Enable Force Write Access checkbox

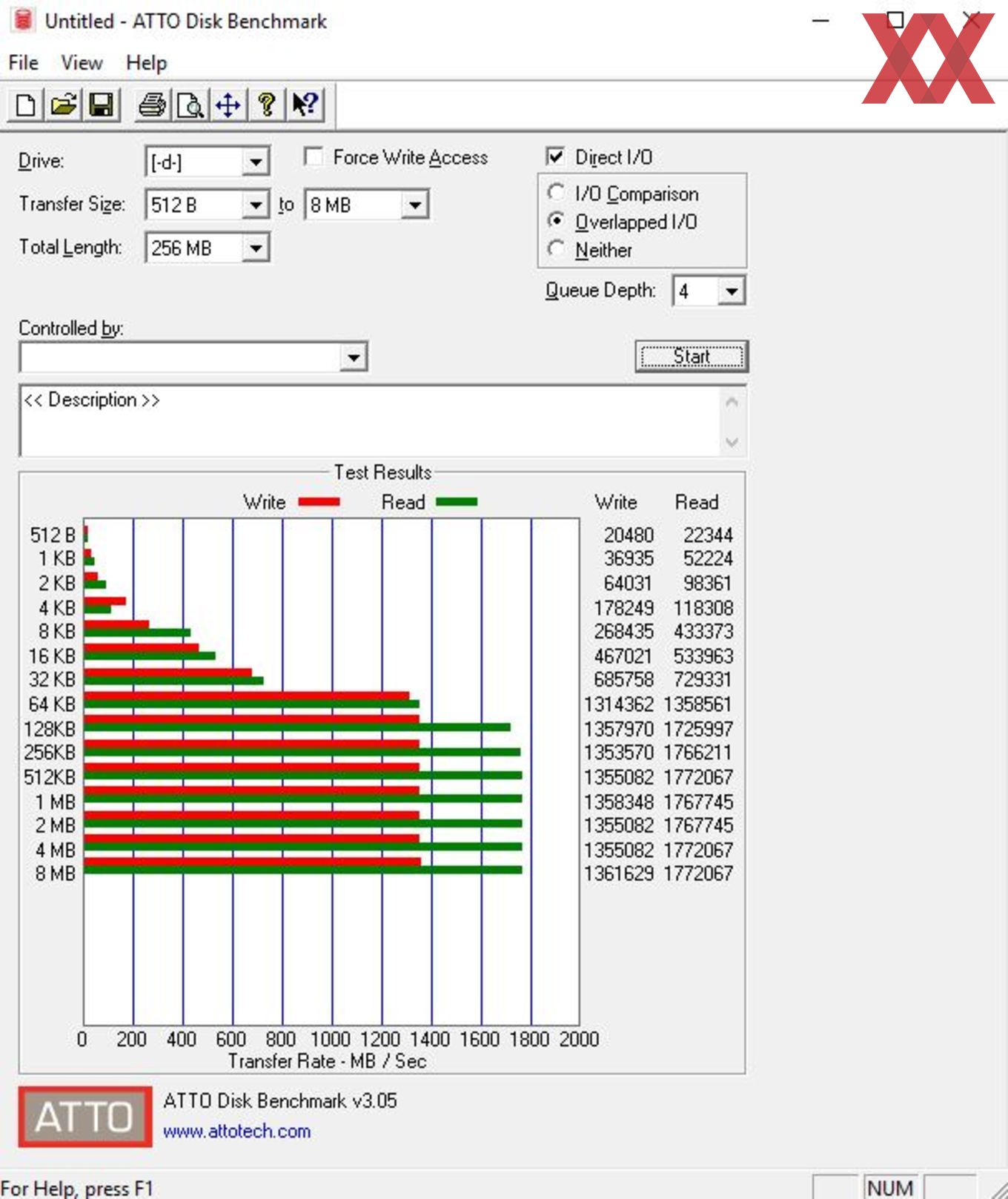(x=314, y=157)
